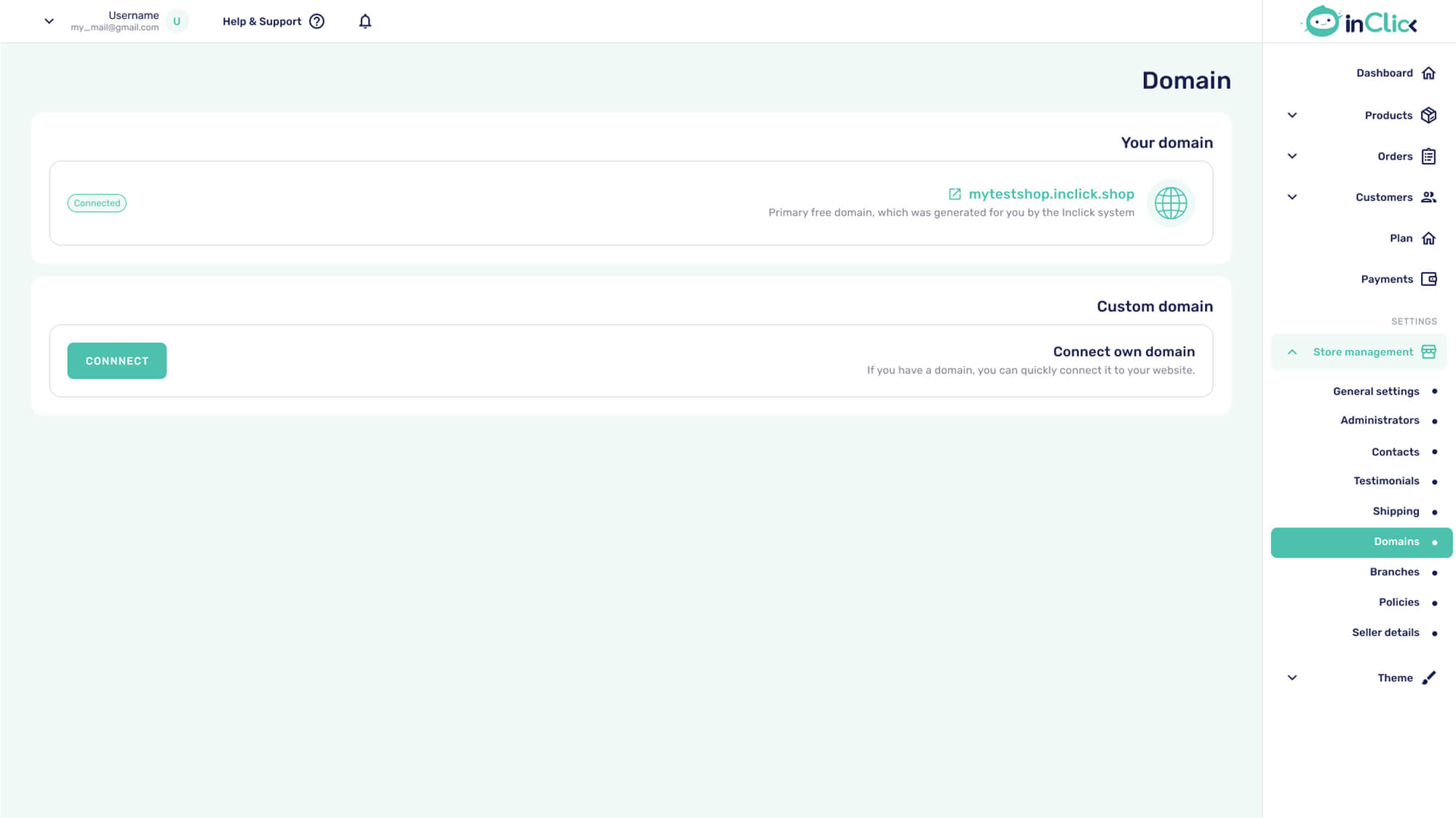Click the Dashboard home icon
Screen dimensions: 1456x818
1428,73
